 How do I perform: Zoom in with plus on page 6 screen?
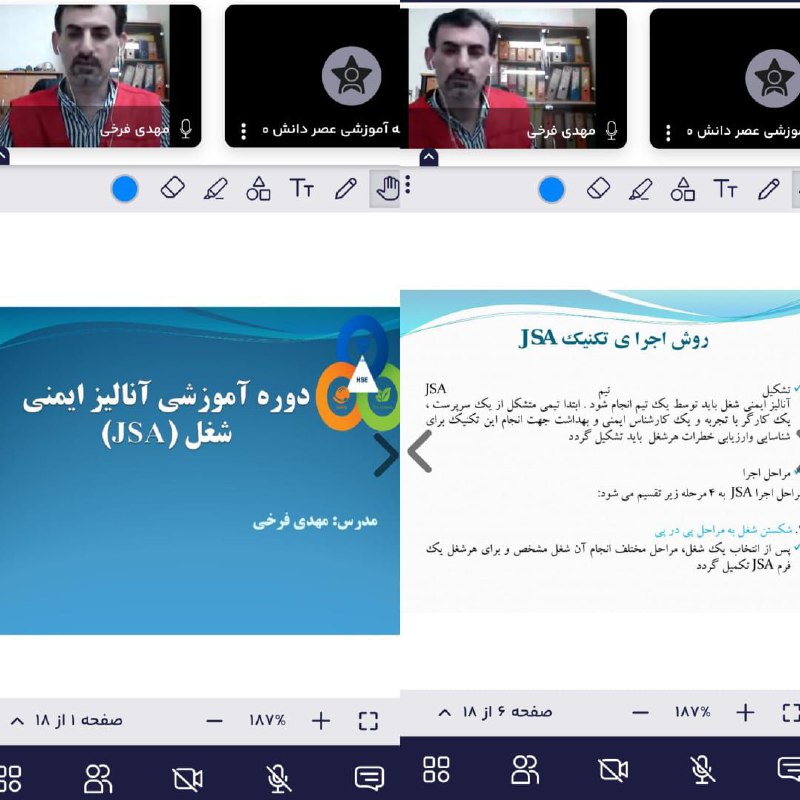[x=745, y=712]
